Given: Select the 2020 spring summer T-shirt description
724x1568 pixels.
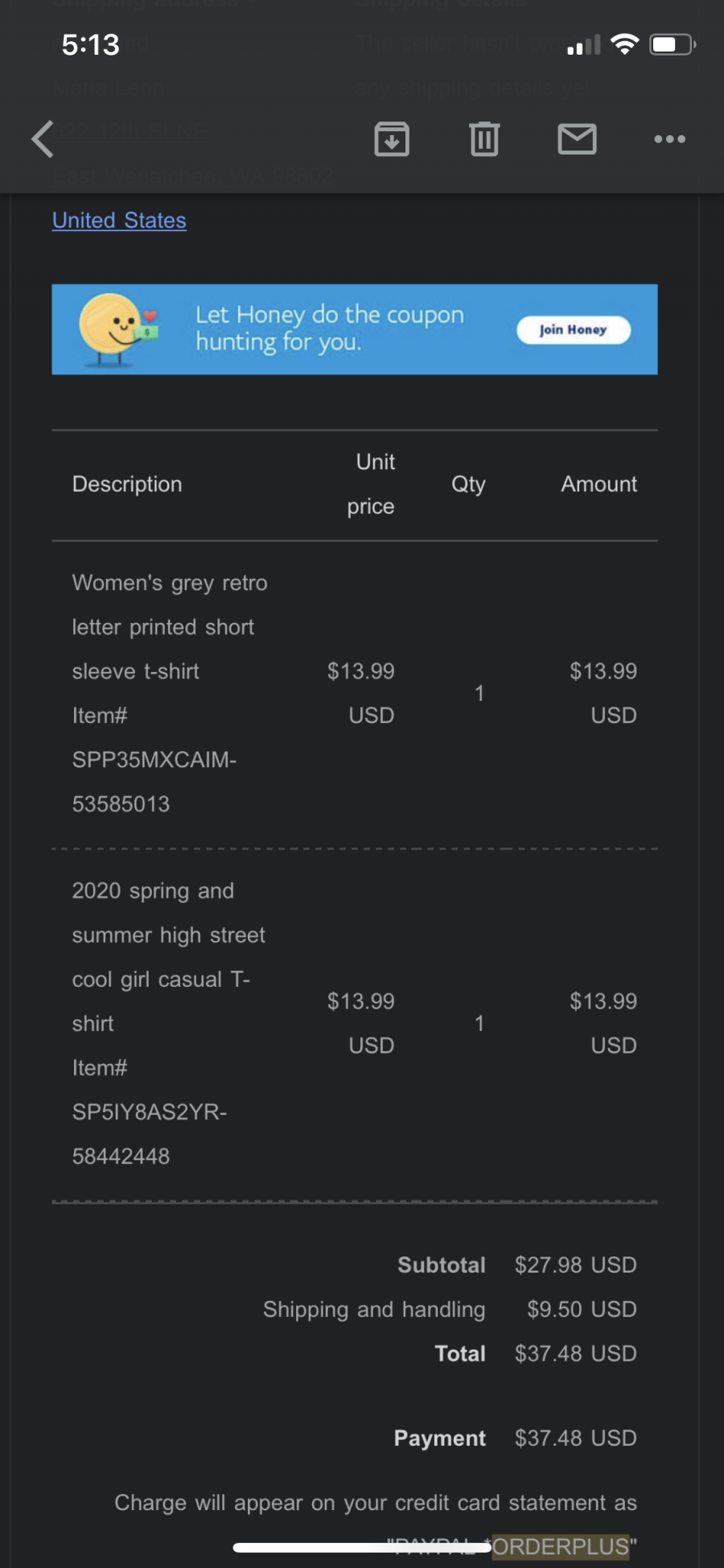Looking at the screenshot, I should click(169, 957).
